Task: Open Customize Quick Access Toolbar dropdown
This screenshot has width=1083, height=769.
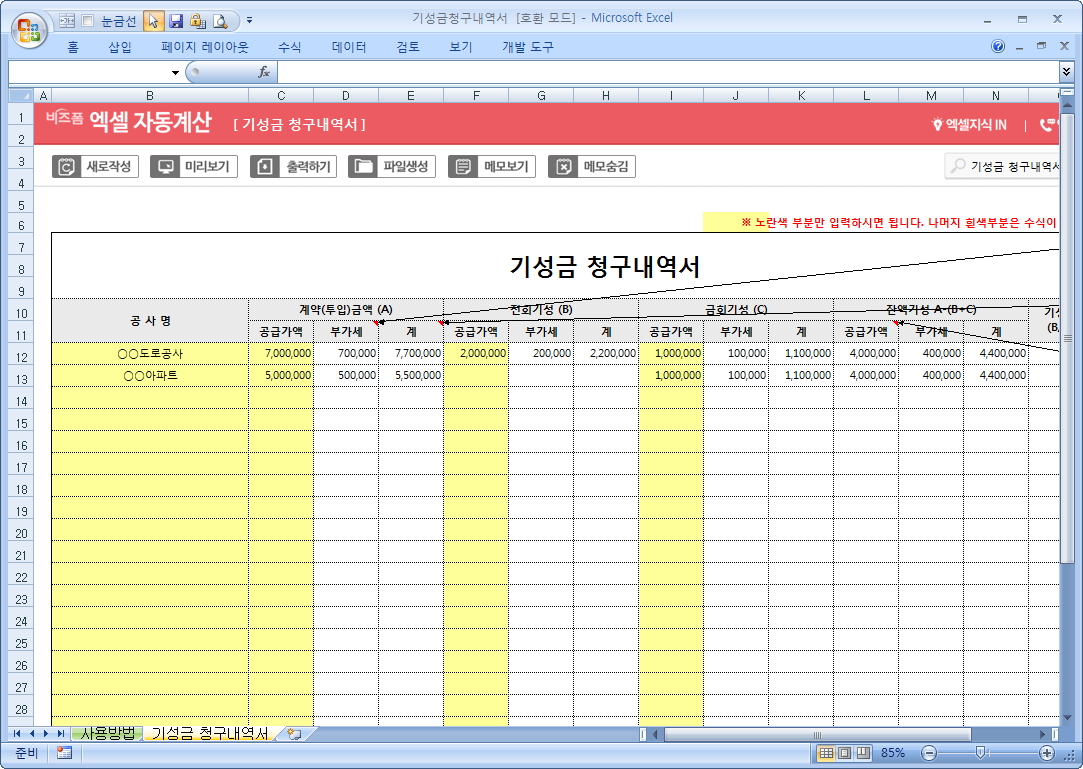Action: (x=249, y=20)
